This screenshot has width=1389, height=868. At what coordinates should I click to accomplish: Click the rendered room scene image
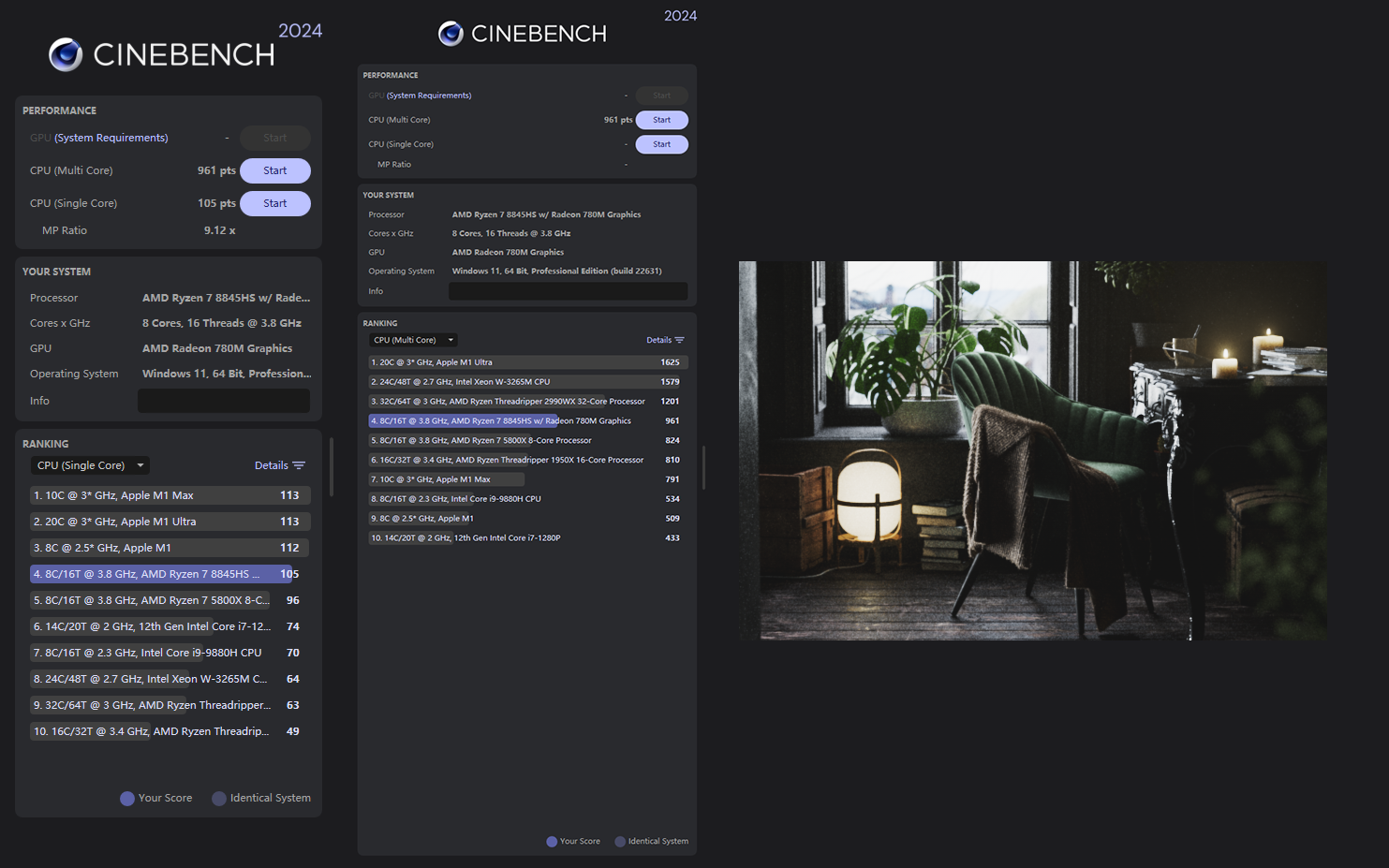[1033, 450]
